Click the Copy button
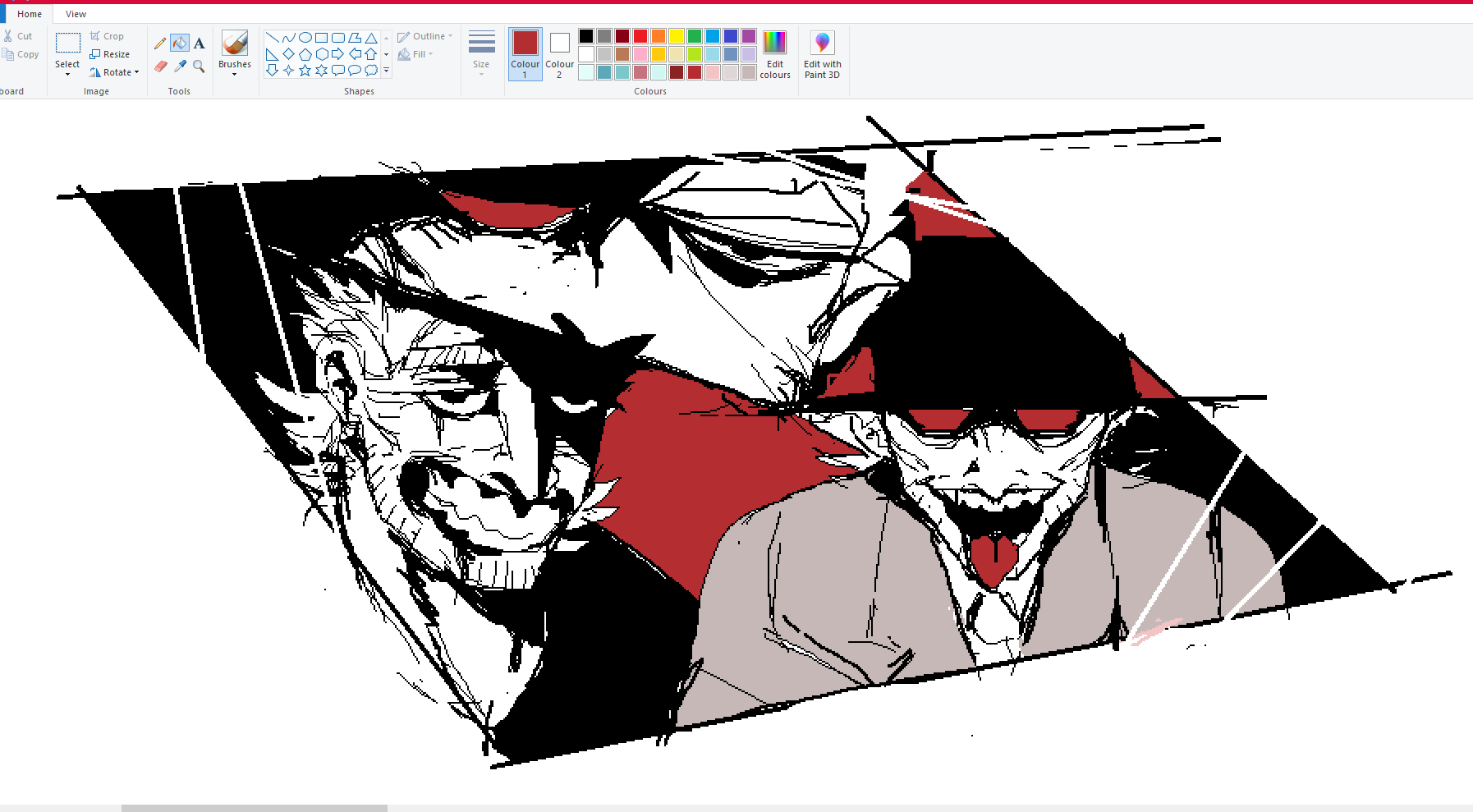 tap(21, 54)
